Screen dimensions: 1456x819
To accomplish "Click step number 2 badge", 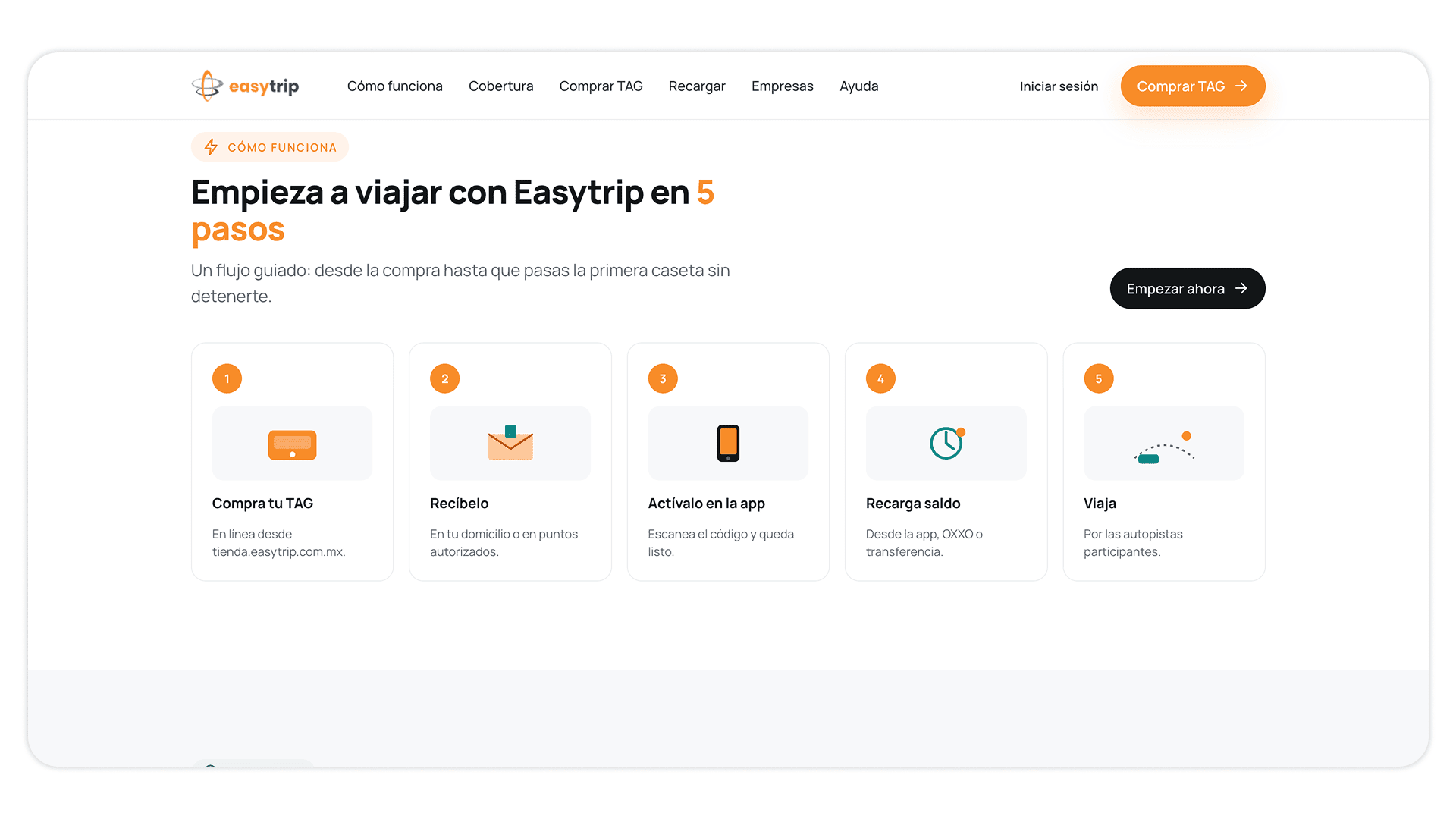I will click(444, 378).
